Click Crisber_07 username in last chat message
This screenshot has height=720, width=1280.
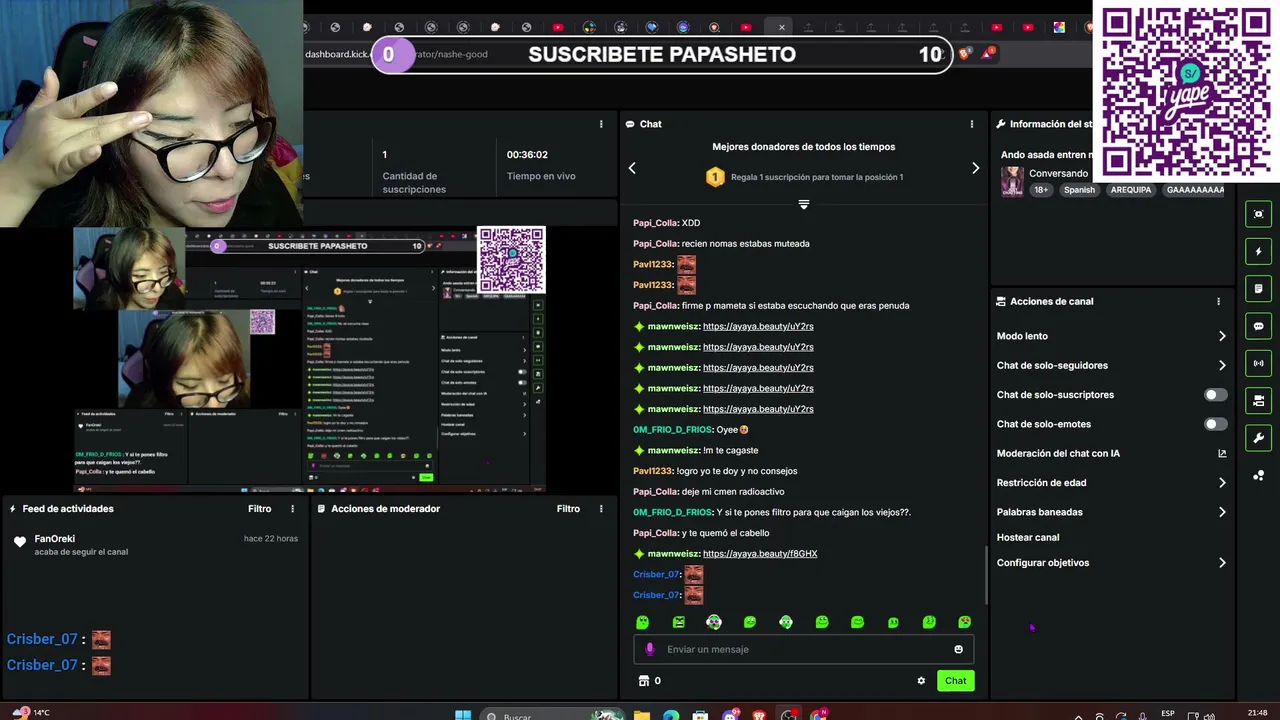tap(656, 595)
